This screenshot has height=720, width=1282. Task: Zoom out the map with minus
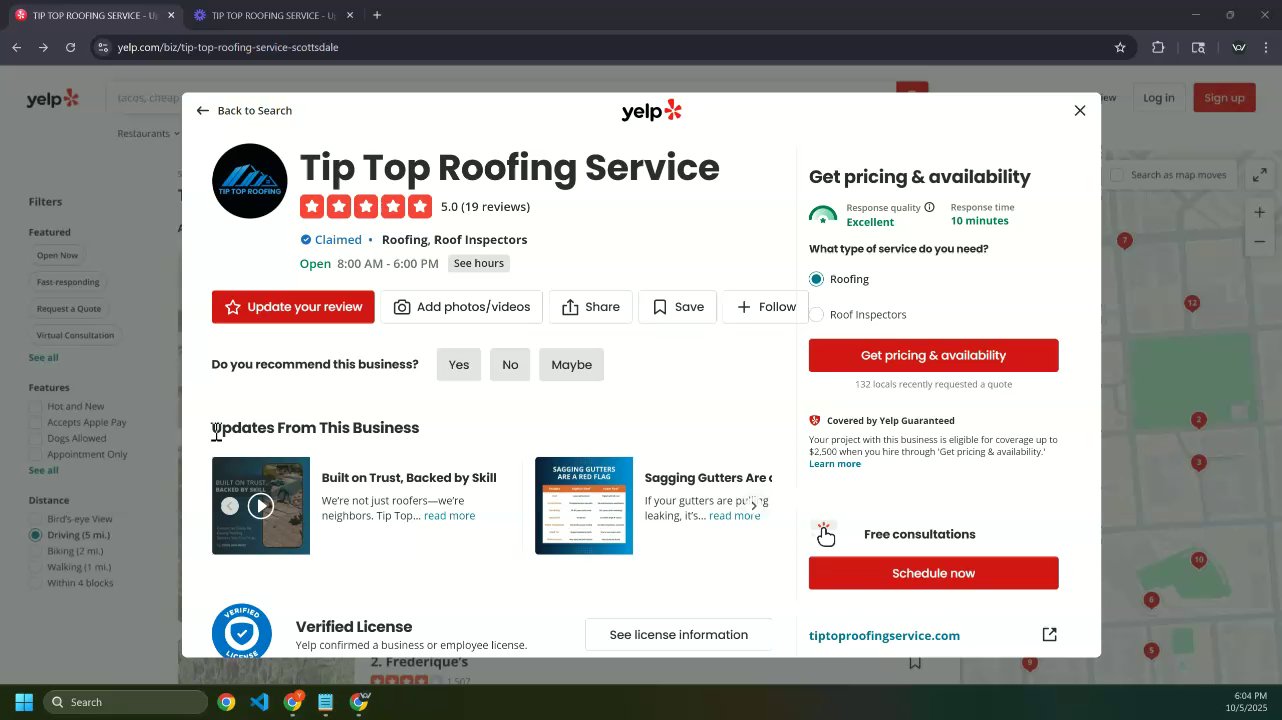click(x=1260, y=242)
